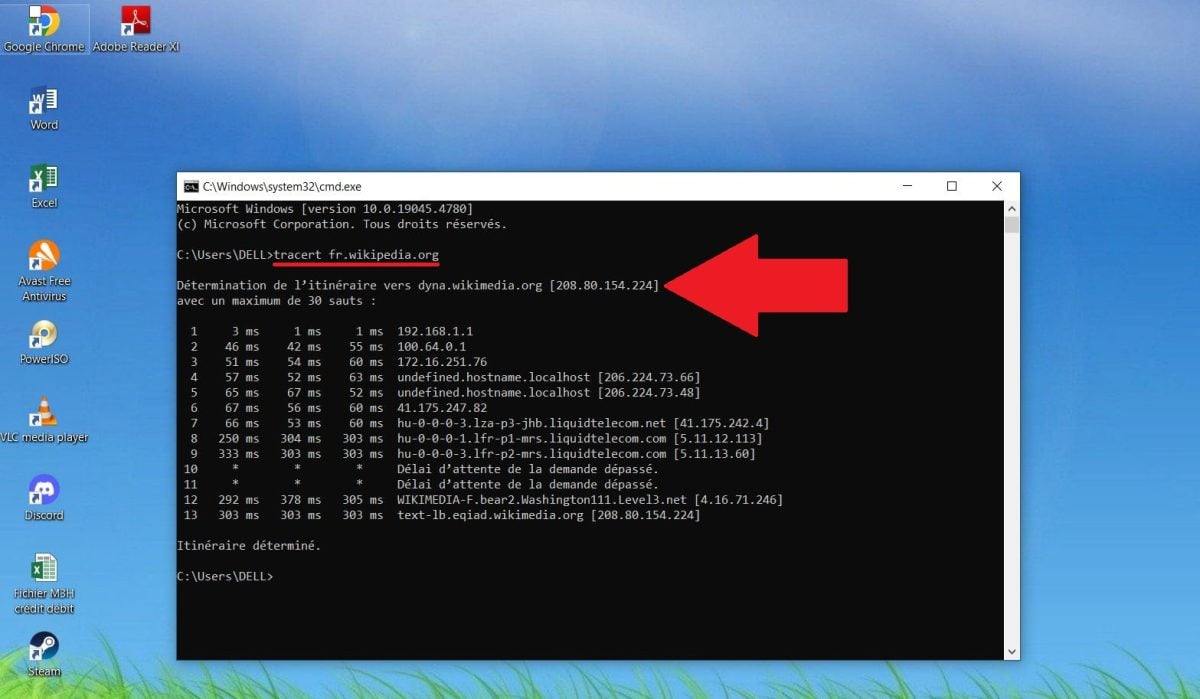Screen dimensions: 1200x699
Task: Select the Word desktop shortcut
Action: (44, 108)
